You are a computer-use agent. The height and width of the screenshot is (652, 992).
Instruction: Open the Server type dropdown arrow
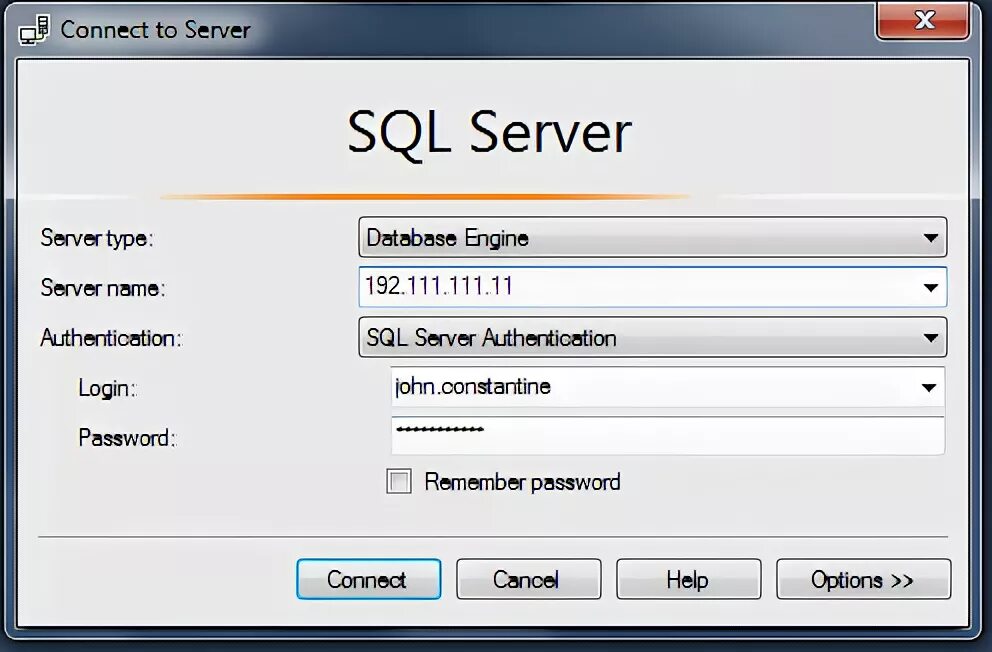point(930,238)
